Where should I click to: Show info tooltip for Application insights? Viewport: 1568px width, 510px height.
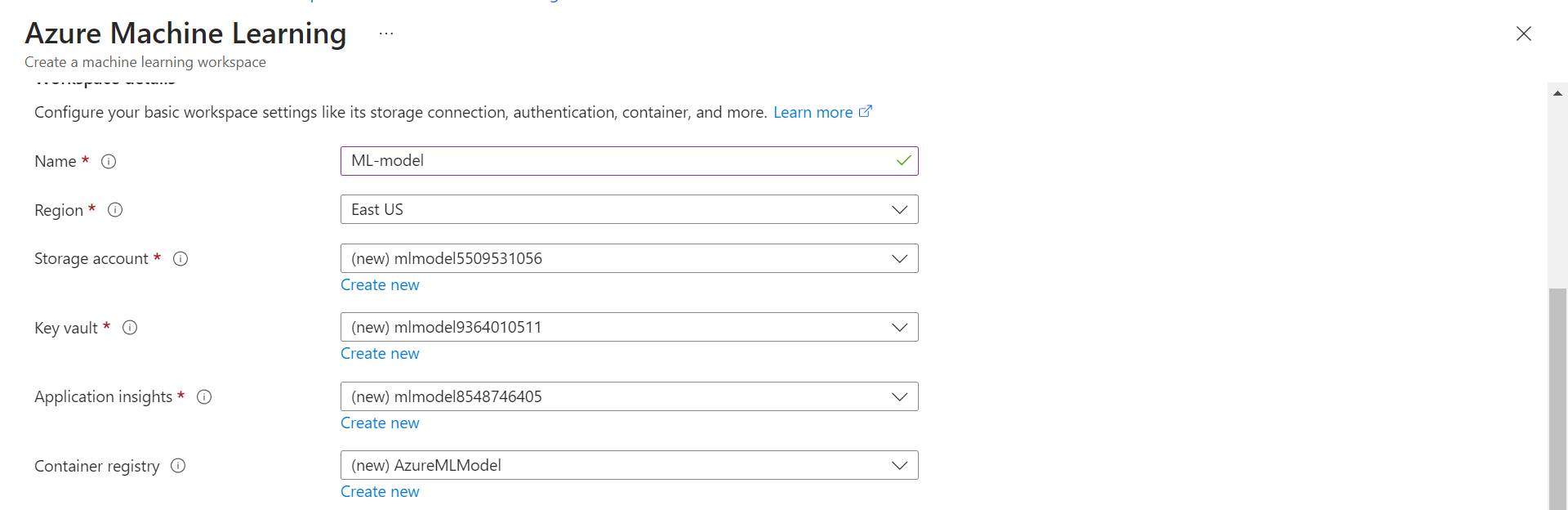204,397
